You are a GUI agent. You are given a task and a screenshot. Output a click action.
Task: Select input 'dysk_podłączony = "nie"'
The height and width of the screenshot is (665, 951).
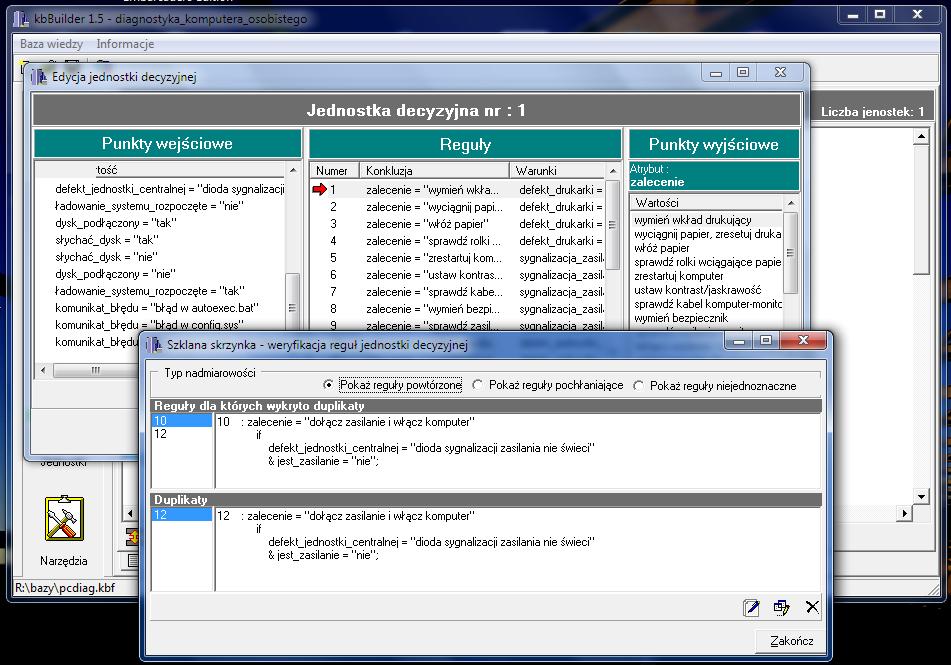[x=115, y=274]
